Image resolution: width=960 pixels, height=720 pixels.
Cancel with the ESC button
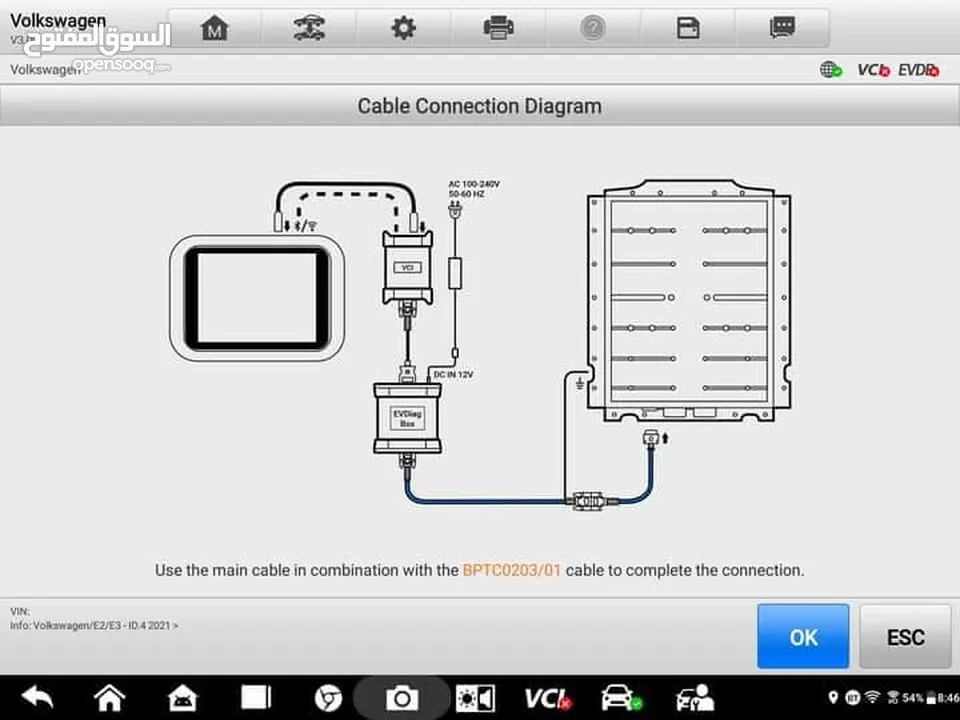(906, 637)
